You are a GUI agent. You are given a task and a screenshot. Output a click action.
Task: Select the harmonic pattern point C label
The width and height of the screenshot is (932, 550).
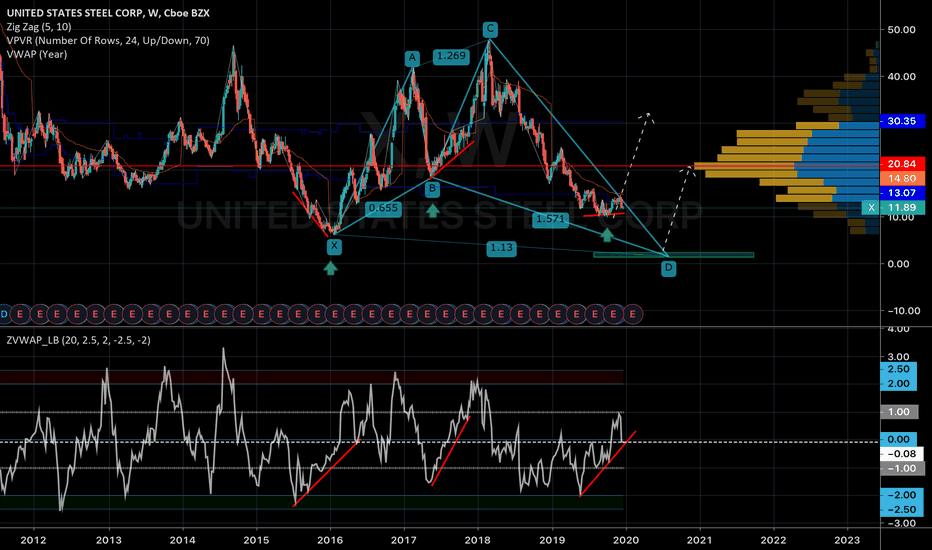(x=490, y=29)
